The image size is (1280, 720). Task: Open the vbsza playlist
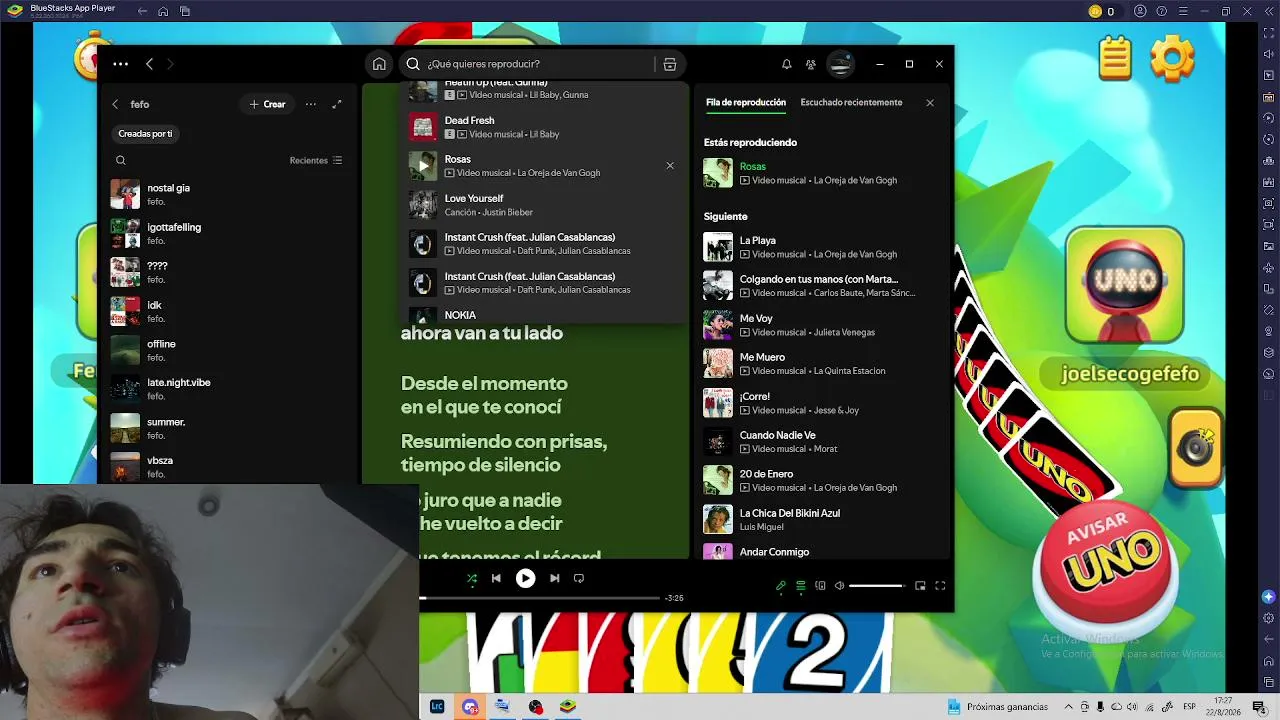click(x=229, y=467)
